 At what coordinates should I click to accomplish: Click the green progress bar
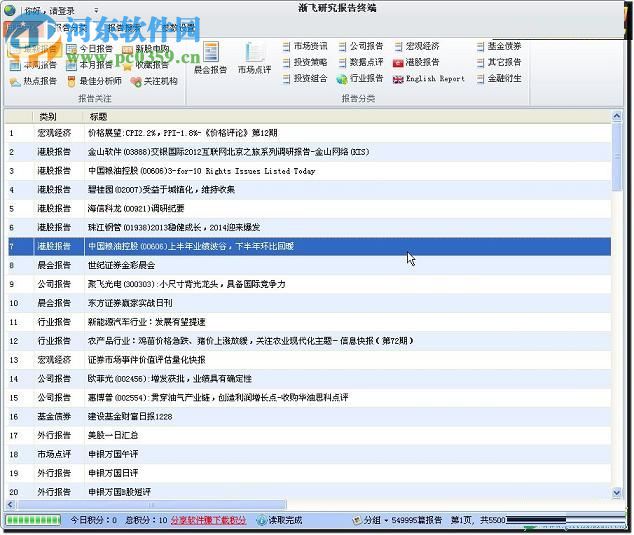pos(33,520)
